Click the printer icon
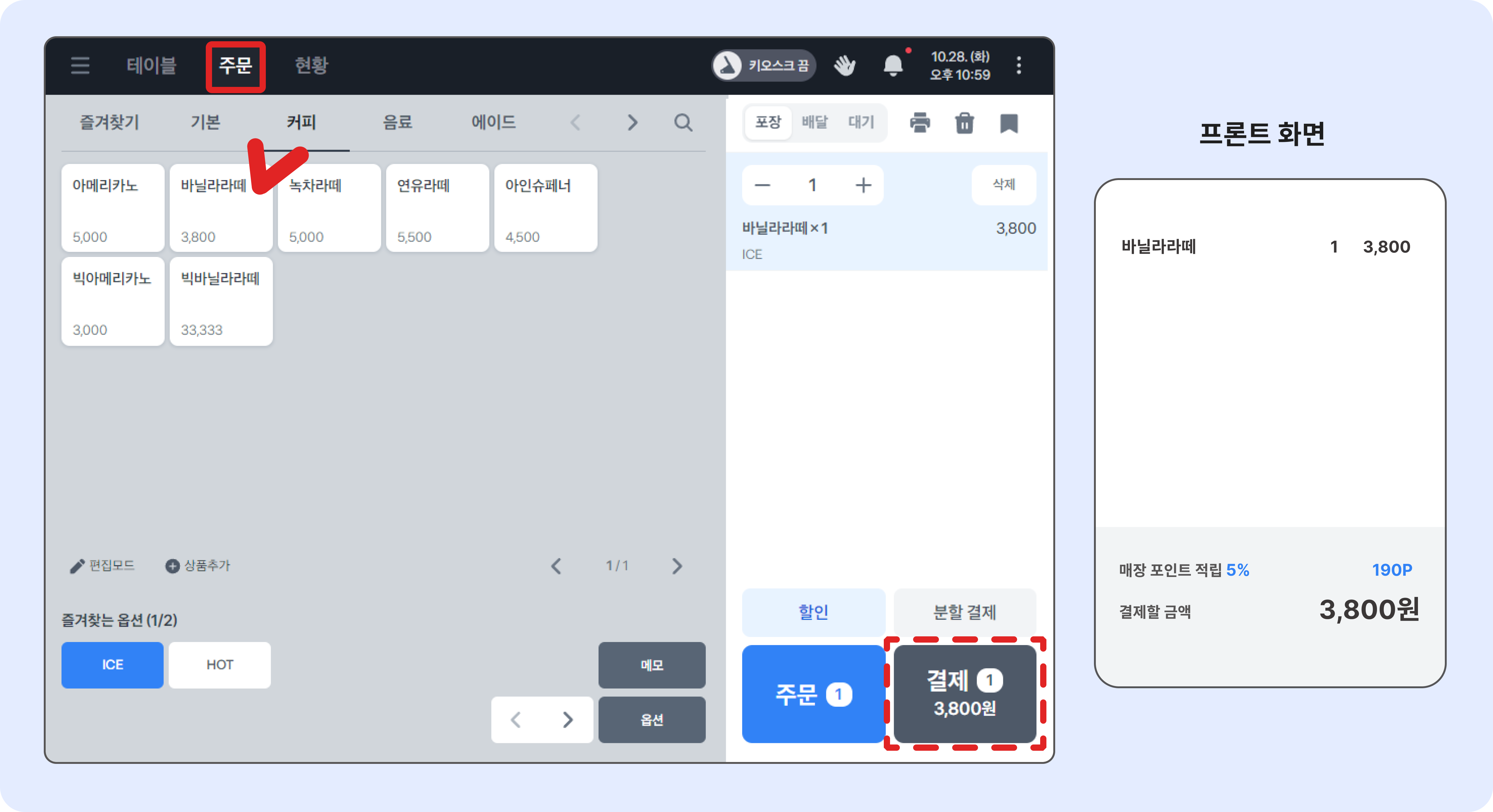1493x812 pixels. coord(920,123)
